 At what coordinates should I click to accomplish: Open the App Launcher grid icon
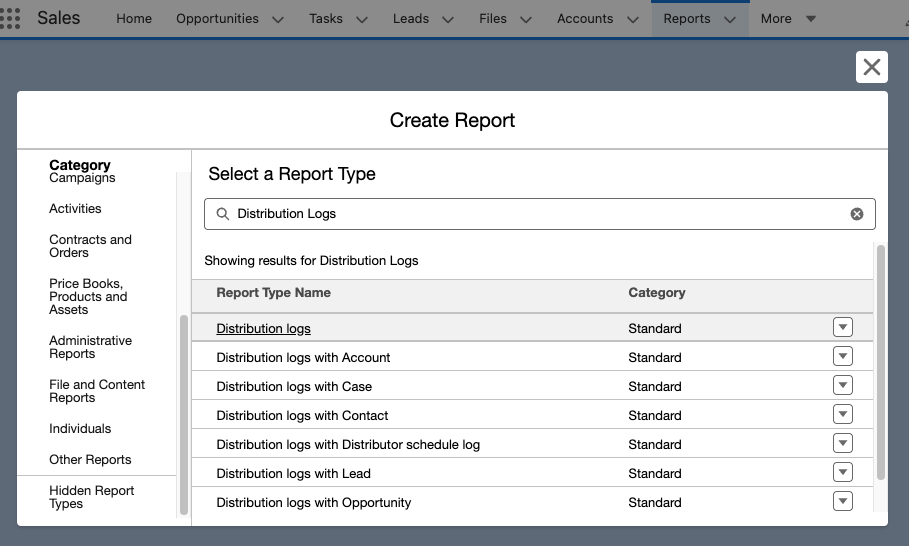11,18
